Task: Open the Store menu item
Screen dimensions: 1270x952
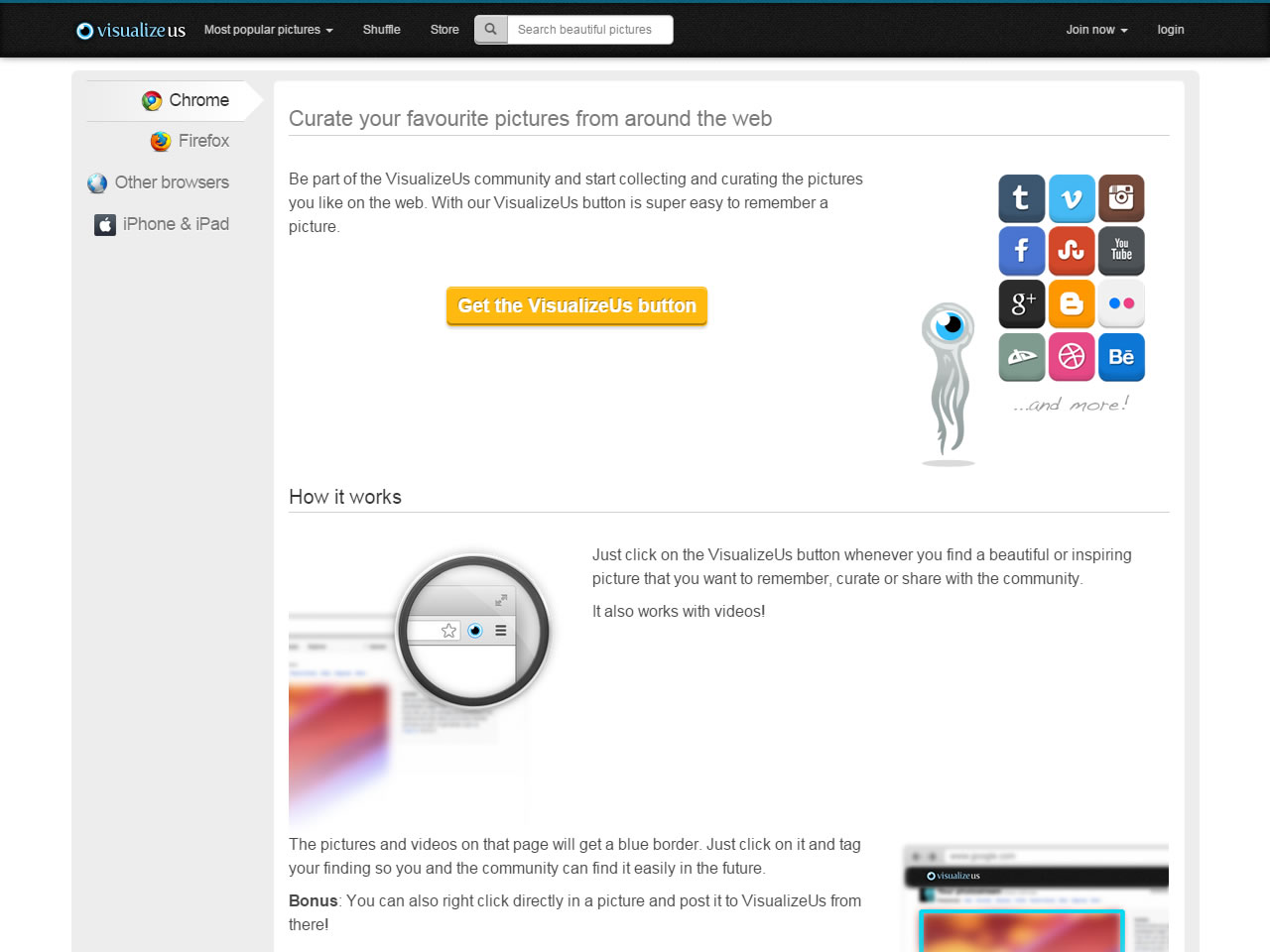Action: 444,30
